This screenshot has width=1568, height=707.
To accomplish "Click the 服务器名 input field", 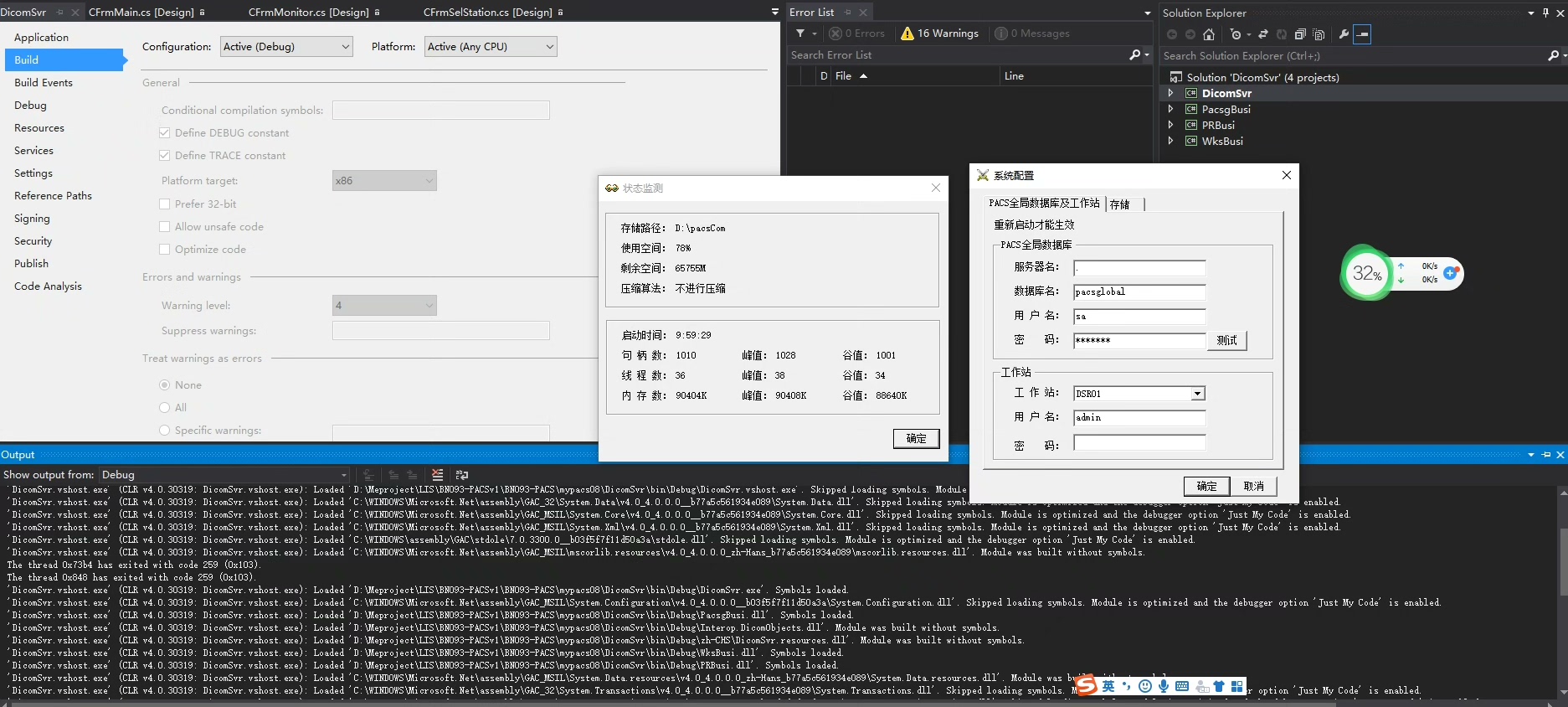I will [1139, 268].
